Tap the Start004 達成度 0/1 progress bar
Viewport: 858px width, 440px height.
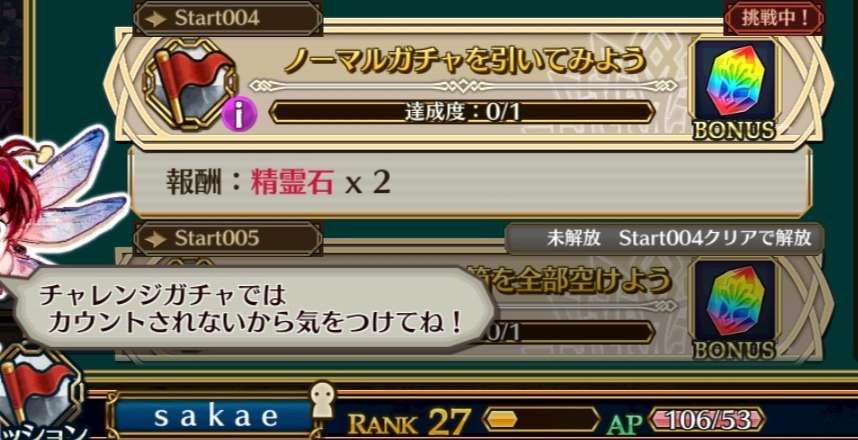point(462,112)
